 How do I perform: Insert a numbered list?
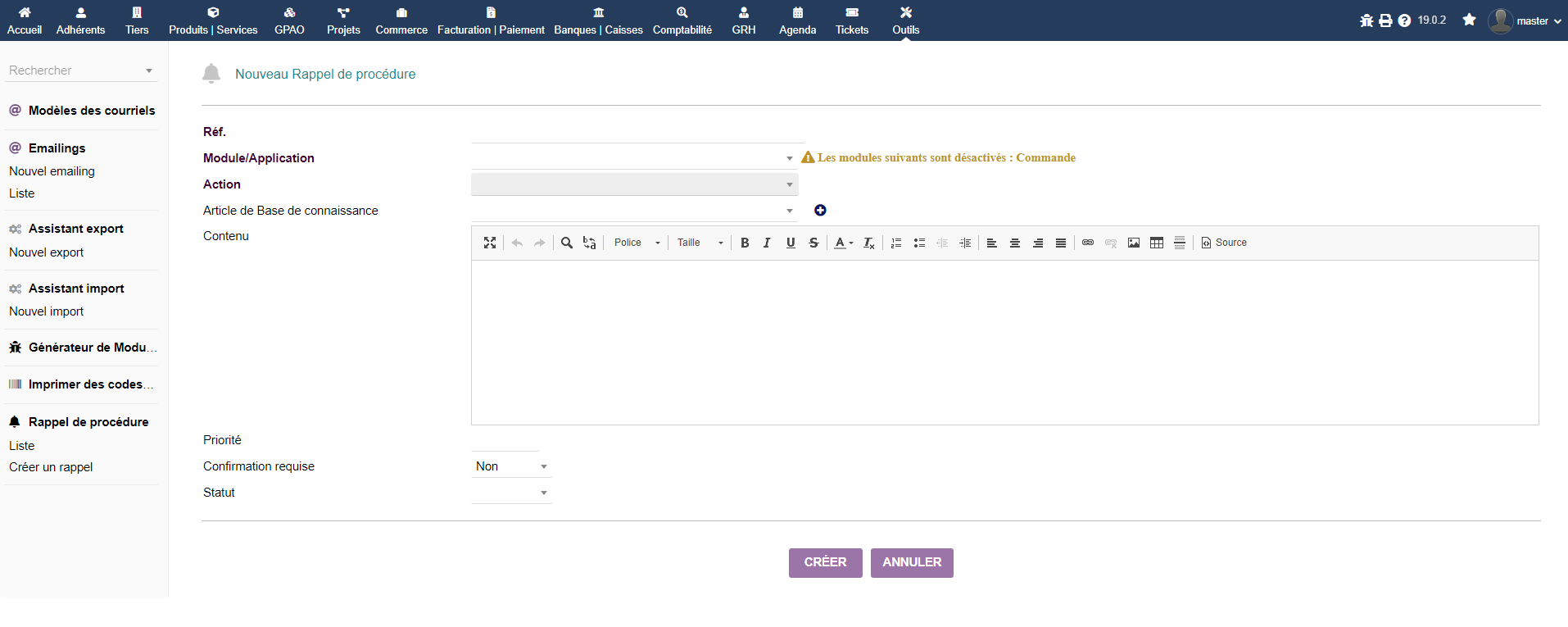tap(896, 243)
